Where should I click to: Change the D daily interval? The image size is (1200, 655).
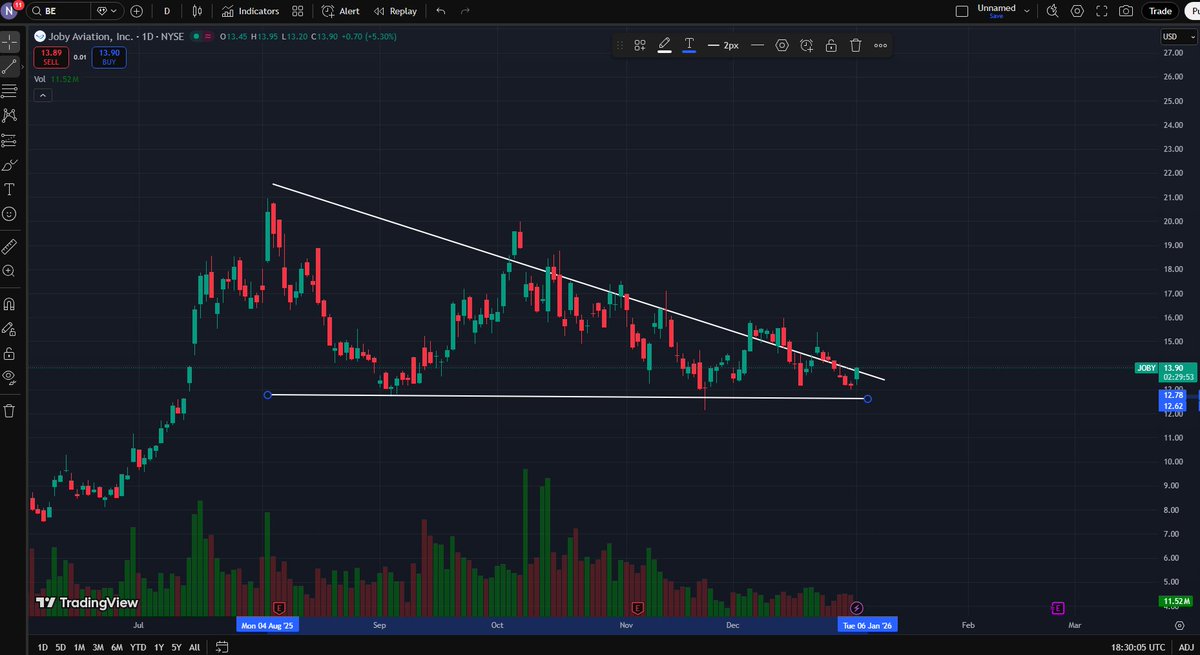click(167, 11)
